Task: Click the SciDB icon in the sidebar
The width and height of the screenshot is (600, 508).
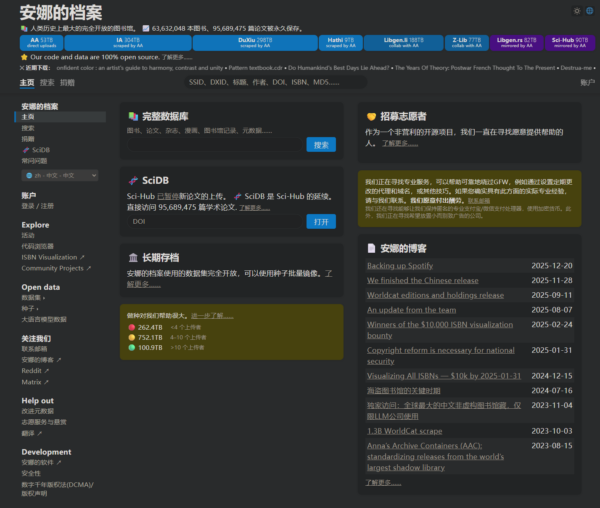Action: [26, 150]
